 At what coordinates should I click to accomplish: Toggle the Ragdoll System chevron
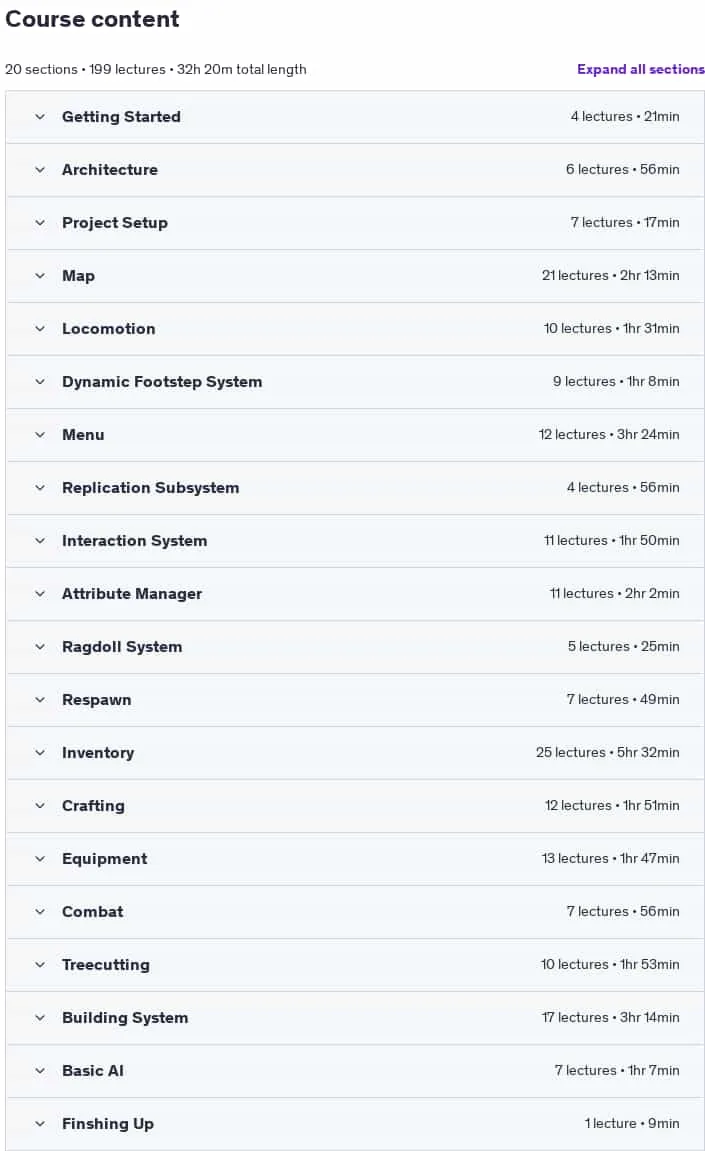point(40,647)
